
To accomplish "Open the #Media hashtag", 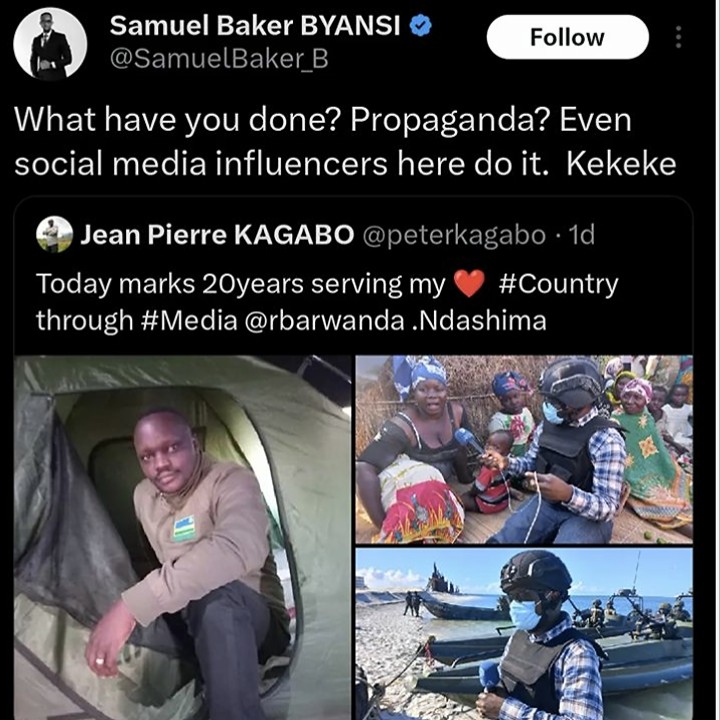I will 190,321.
